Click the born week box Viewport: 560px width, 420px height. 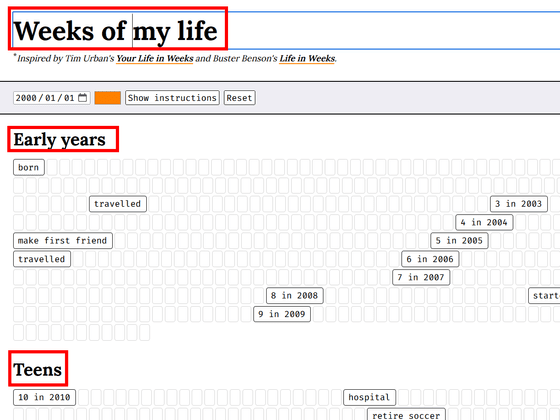pyautogui.click(x=29, y=168)
